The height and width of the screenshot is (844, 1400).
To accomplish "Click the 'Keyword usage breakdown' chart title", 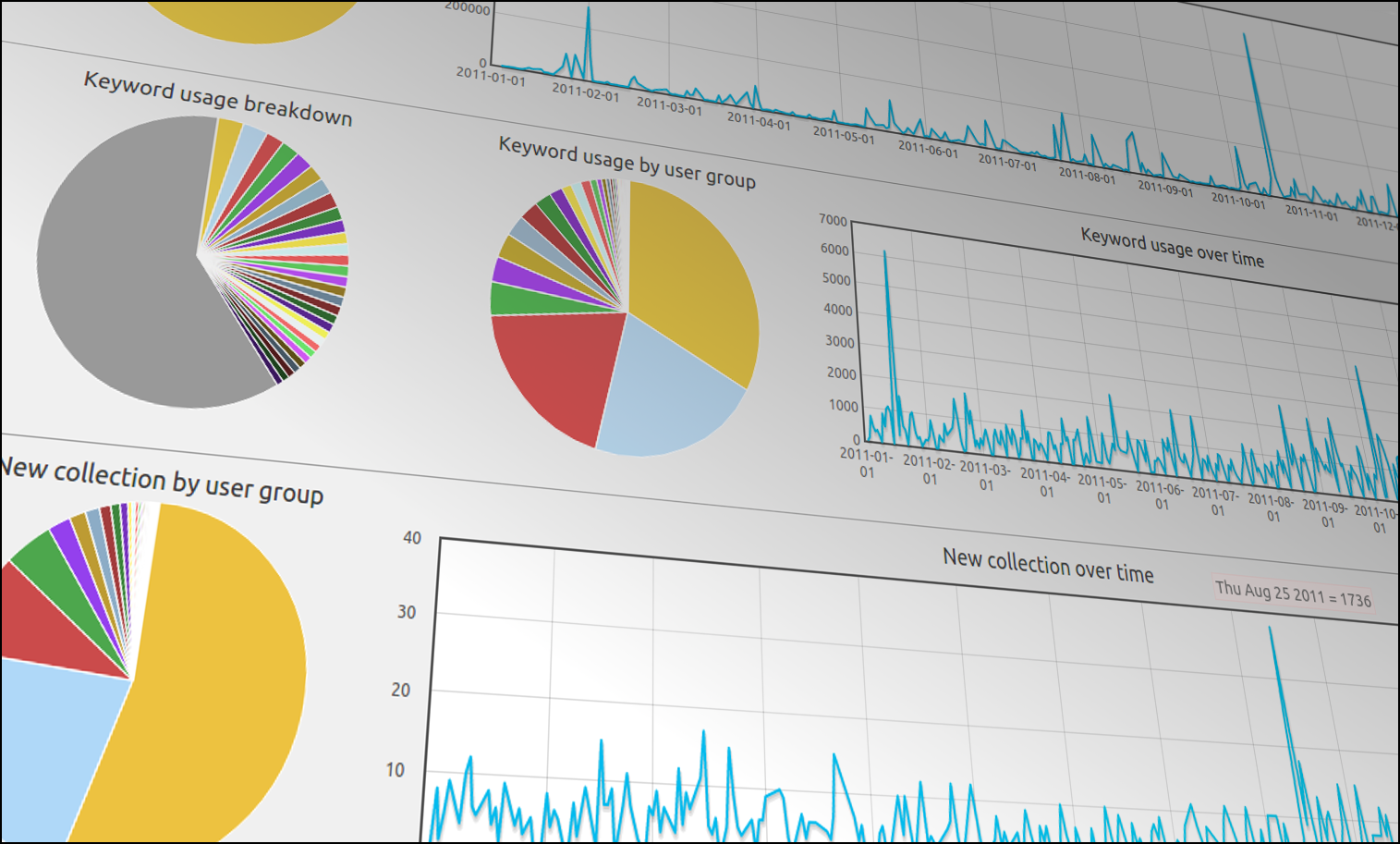I will 218,99.
